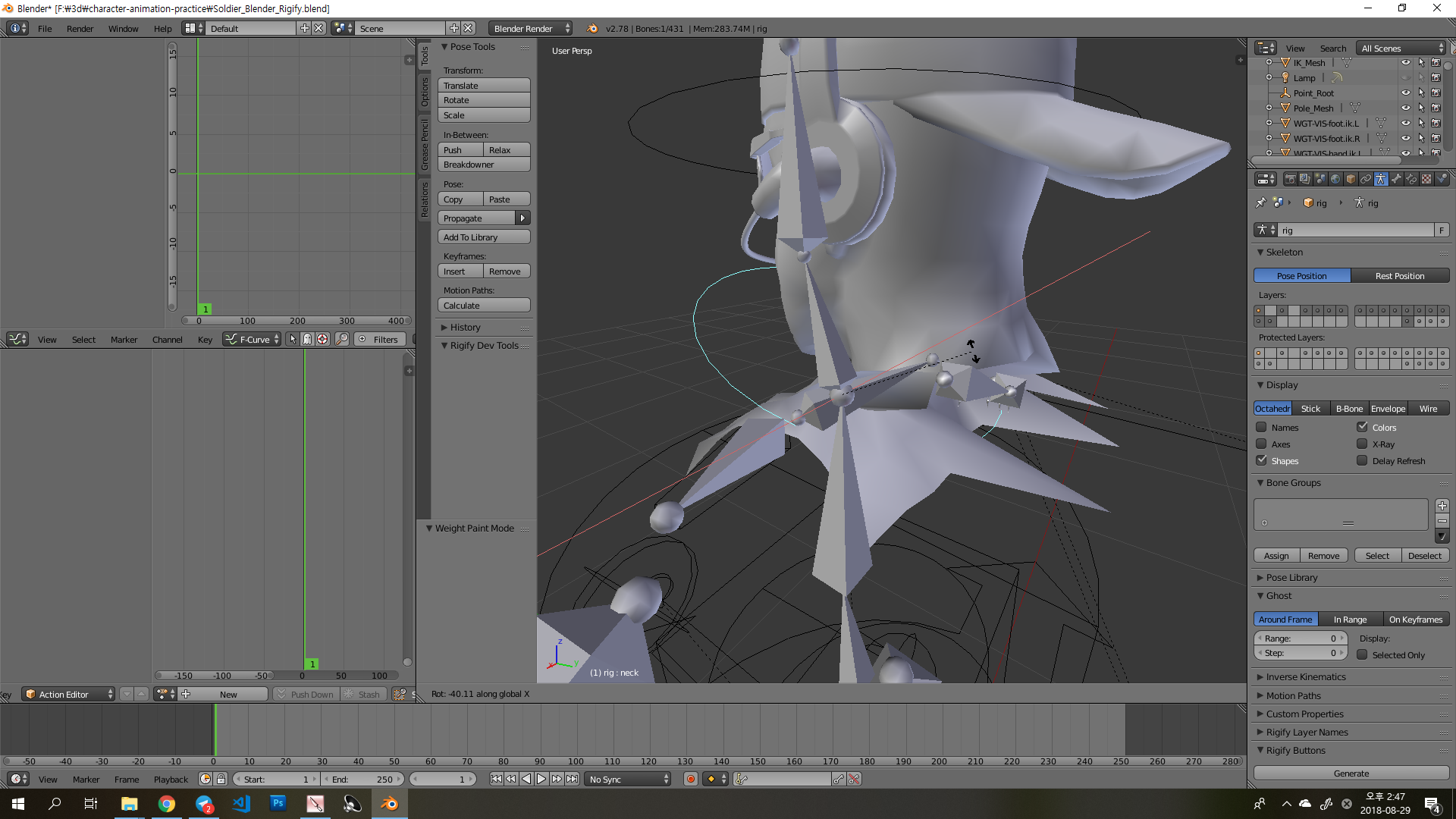Screen dimensions: 1456x819
Task: Disable Shapes display checkbox
Action: [x=1262, y=460]
